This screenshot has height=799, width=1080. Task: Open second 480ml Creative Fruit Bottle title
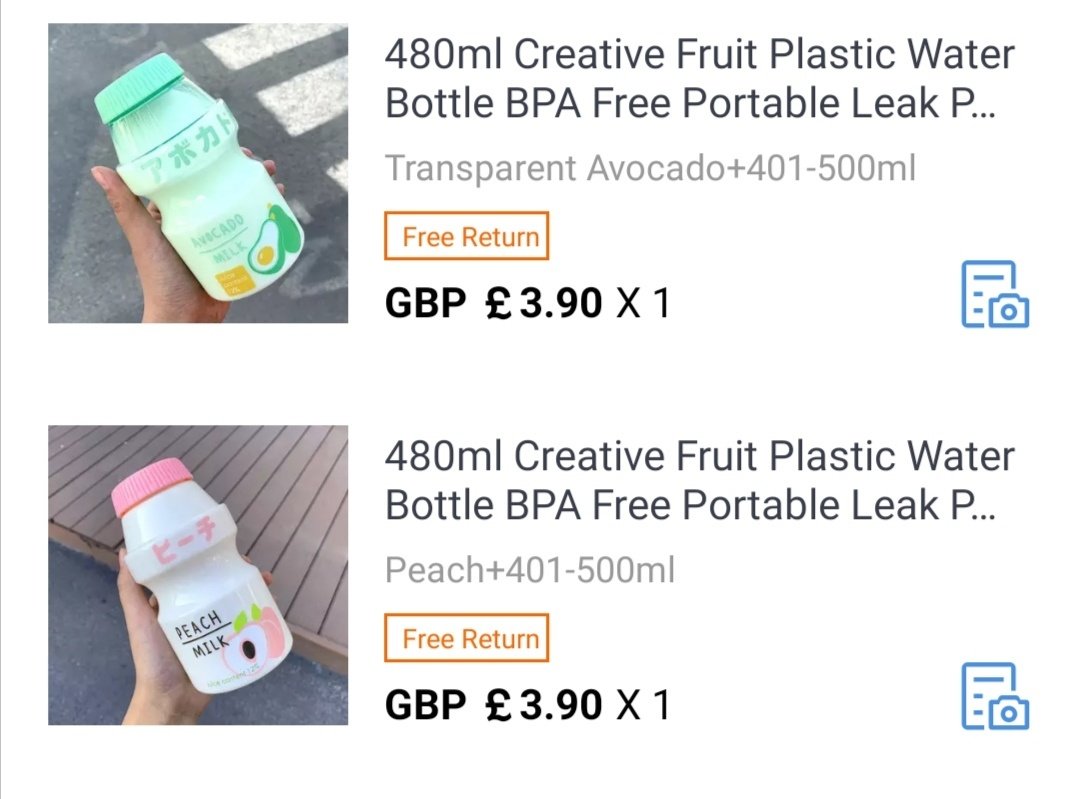point(699,480)
